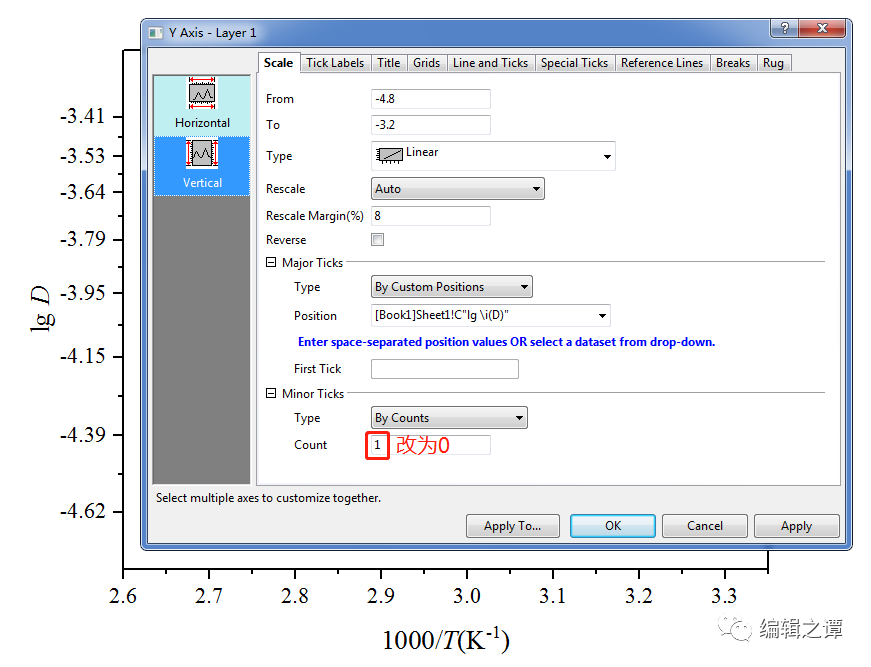871x667 pixels.
Task: Click the help question mark icon
Action: [x=783, y=29]
